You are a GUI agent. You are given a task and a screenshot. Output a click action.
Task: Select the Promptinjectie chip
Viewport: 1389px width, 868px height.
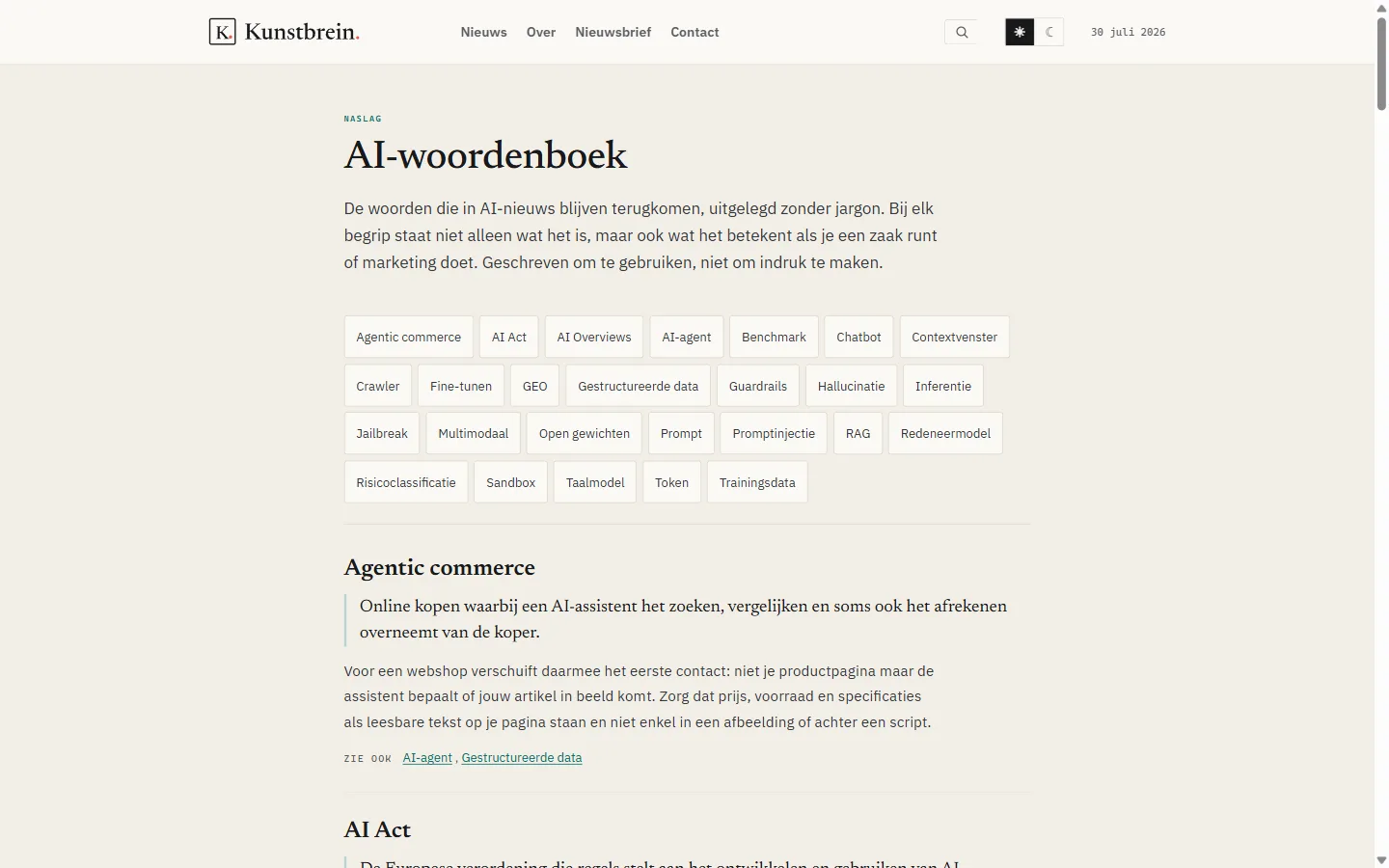[774, 433]
